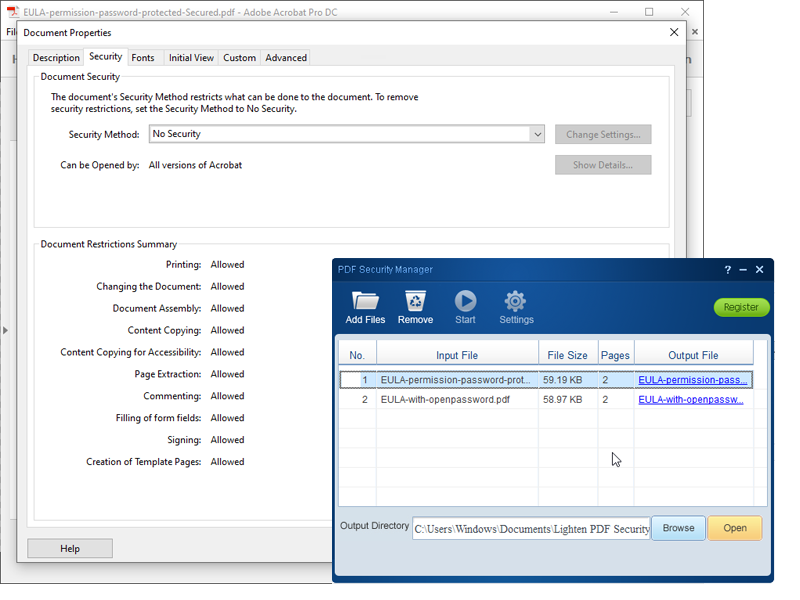The height and width of the screenshot is (600, 800).
Task: Click the Output File column header
Action: 693,355
